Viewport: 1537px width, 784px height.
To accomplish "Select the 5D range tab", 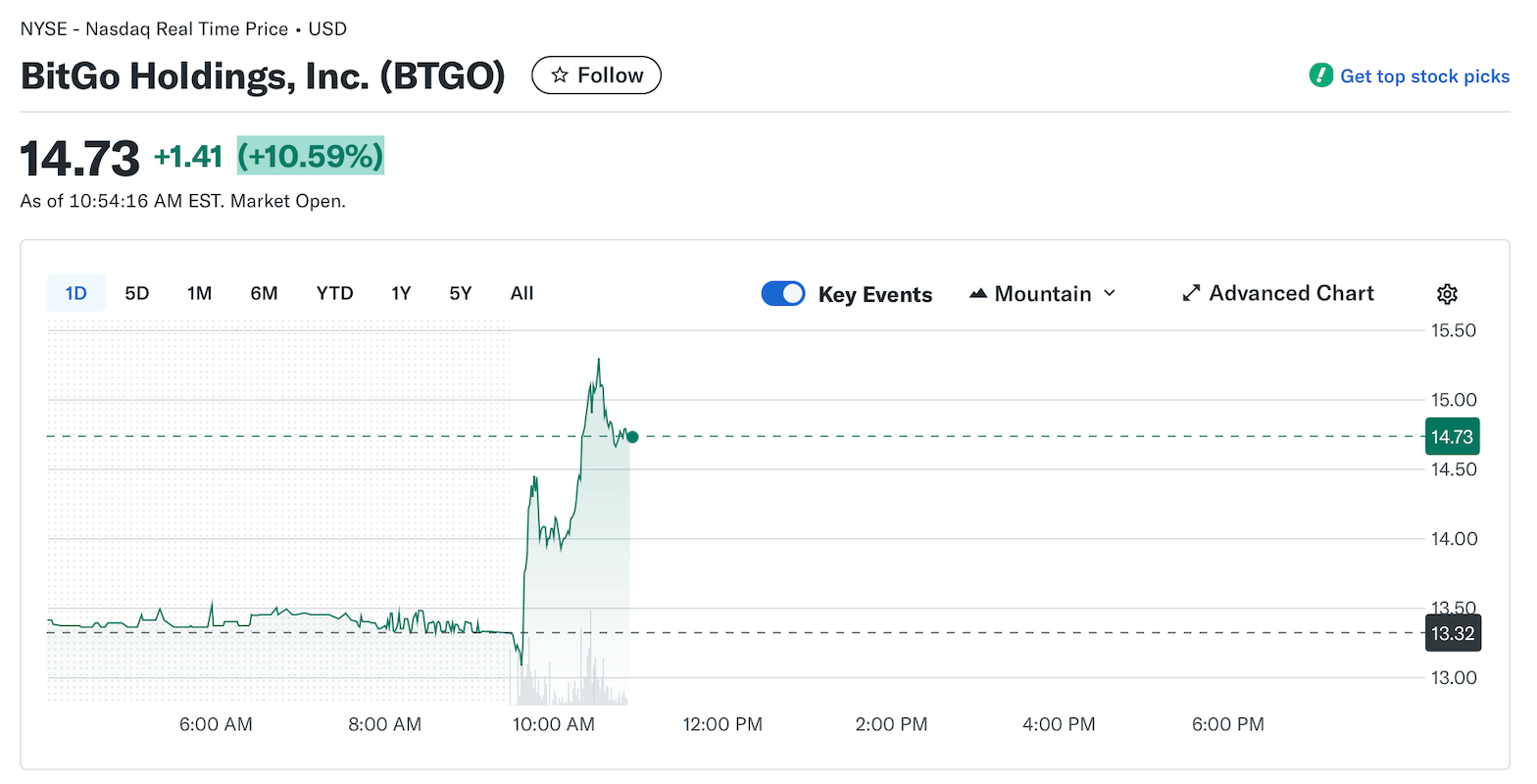I will 137,293.
